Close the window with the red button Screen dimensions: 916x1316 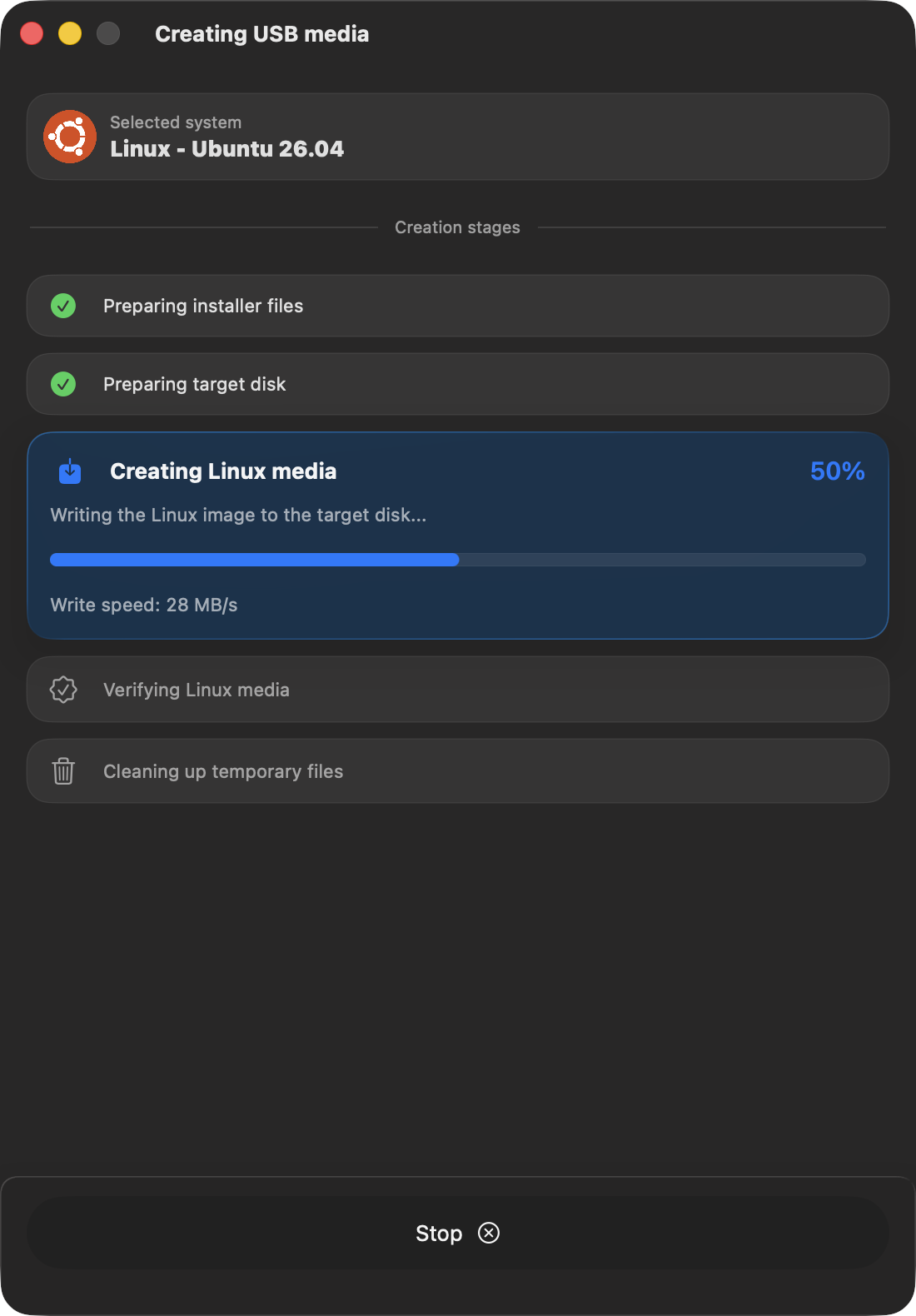(32, 33)
